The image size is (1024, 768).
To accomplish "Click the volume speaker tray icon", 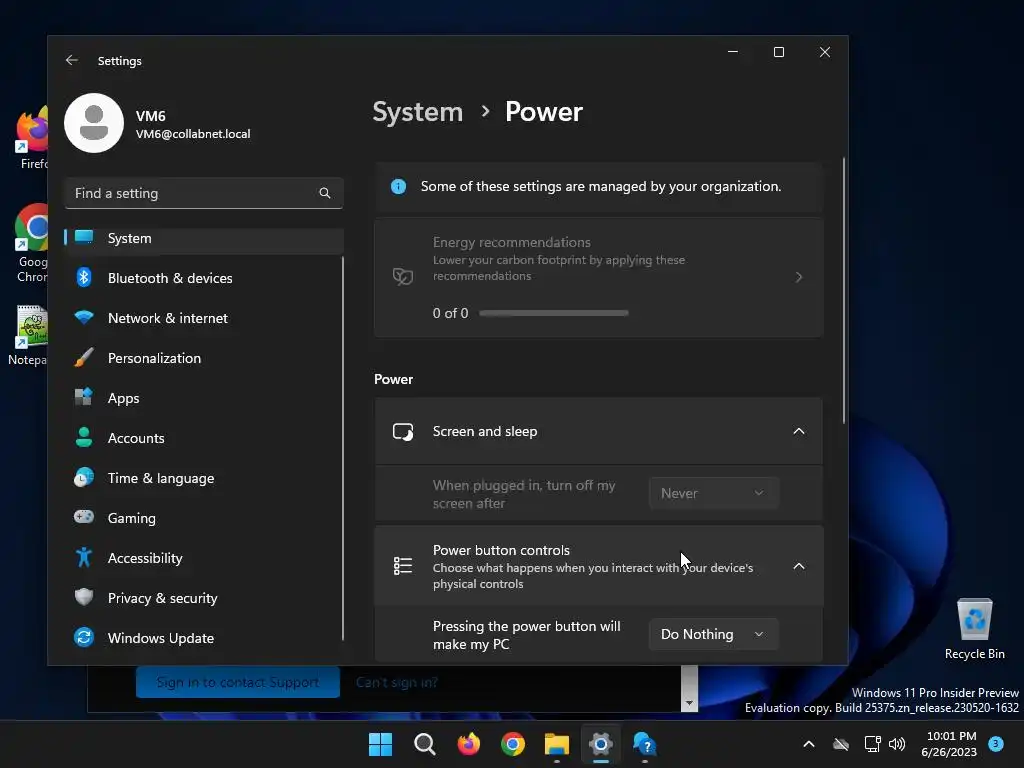I will 897,744.
